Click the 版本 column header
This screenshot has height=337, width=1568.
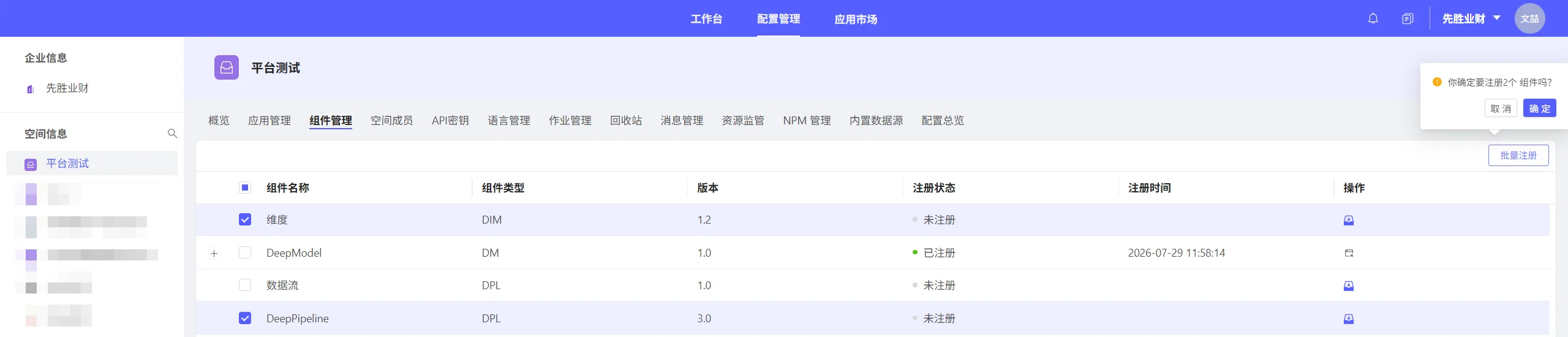point(707,187)
